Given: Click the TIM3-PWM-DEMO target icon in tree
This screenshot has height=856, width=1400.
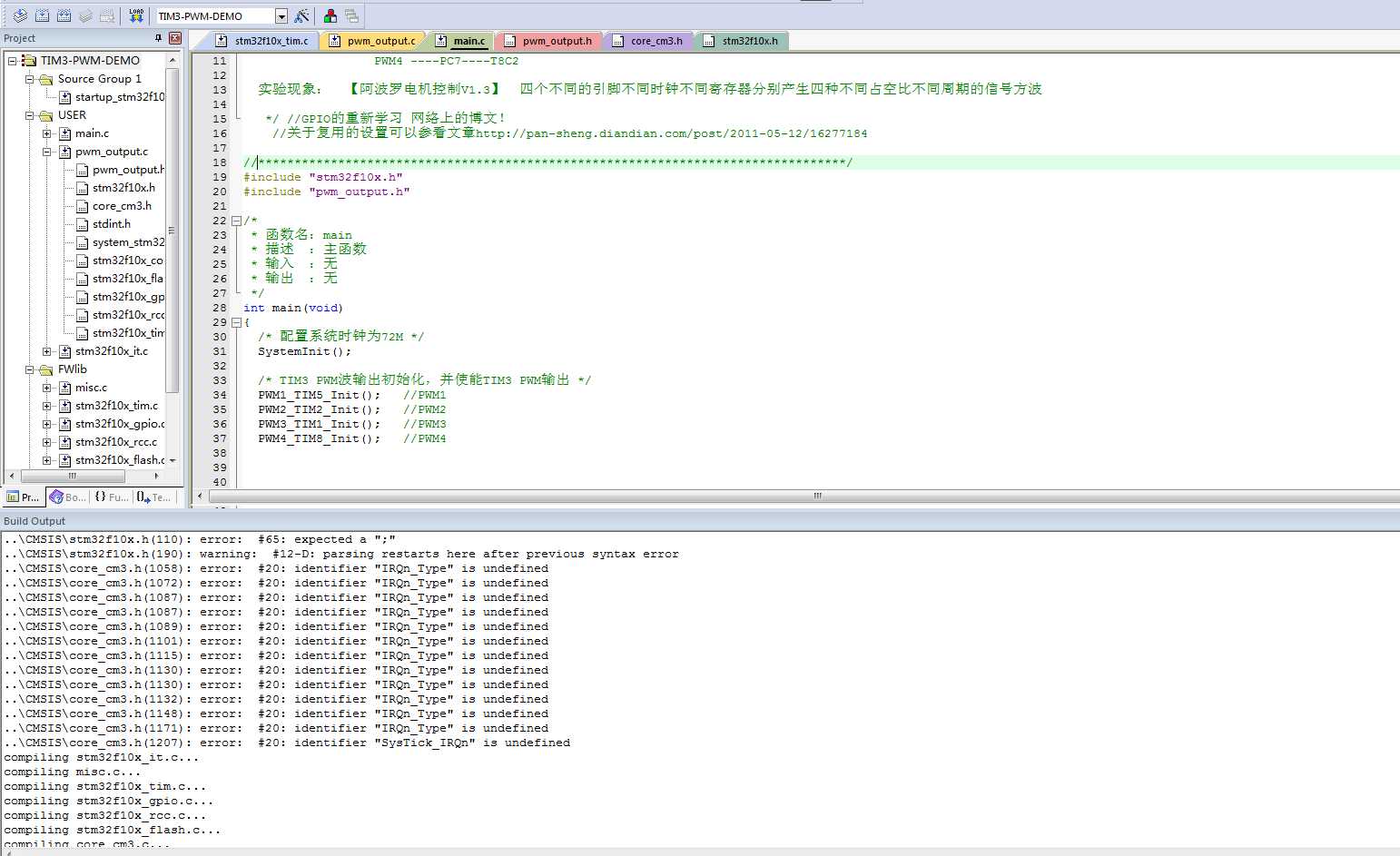Looking at the screenshot, I should [29, 61].
